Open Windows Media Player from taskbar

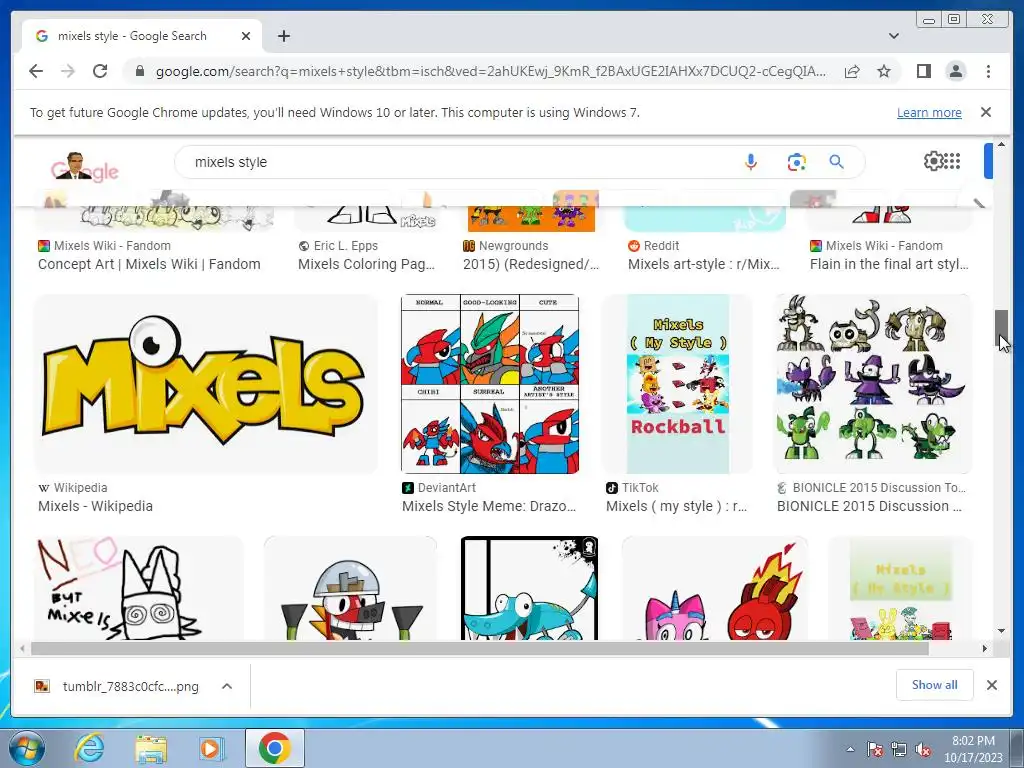point(211,748)
